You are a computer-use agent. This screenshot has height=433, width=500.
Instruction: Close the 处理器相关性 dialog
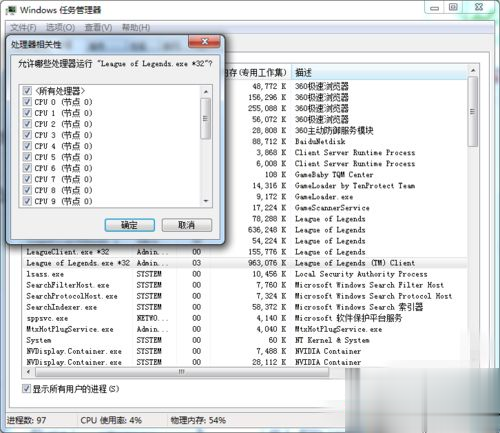(204, 42)
